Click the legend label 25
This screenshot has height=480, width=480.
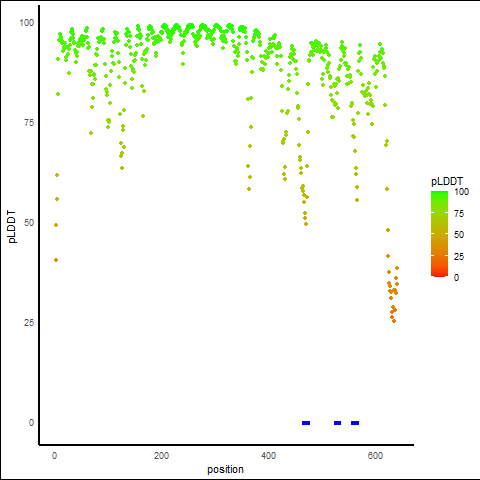pos(459,256)
